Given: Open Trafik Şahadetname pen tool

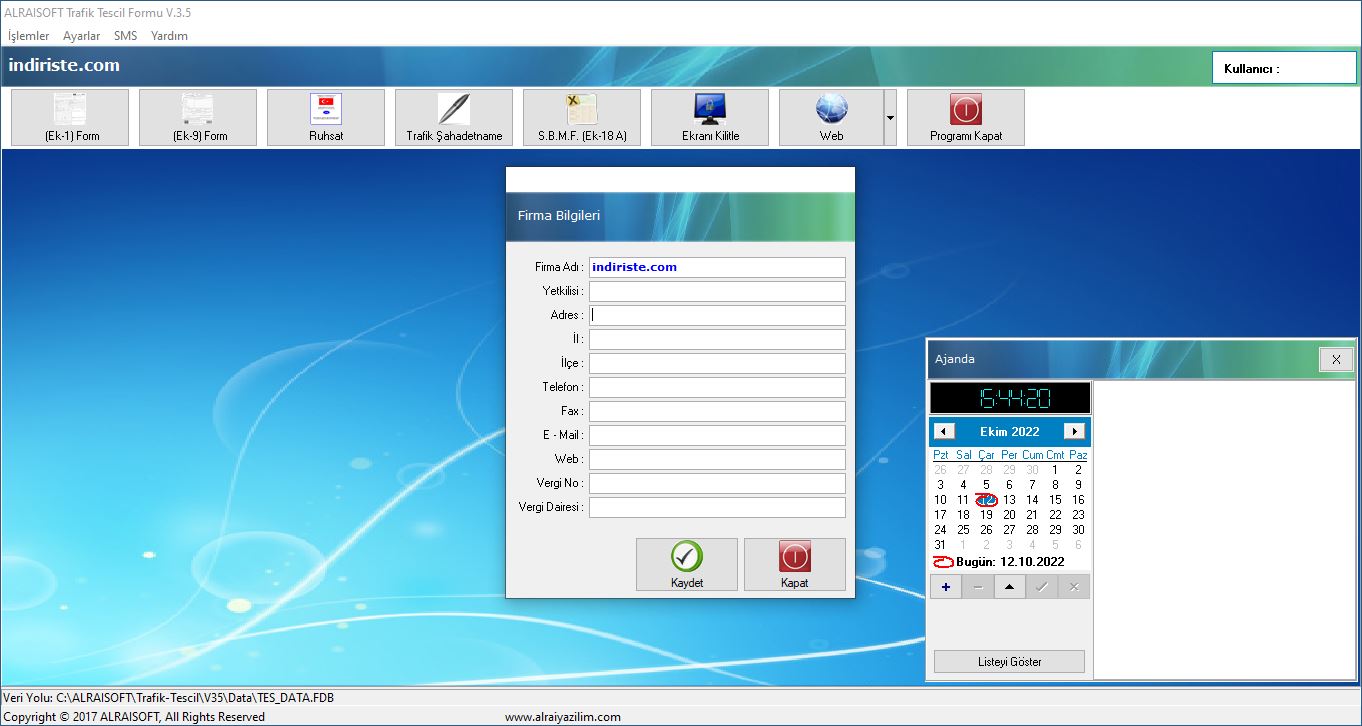Looking at the screenshot, I should [x=454, y=117].
